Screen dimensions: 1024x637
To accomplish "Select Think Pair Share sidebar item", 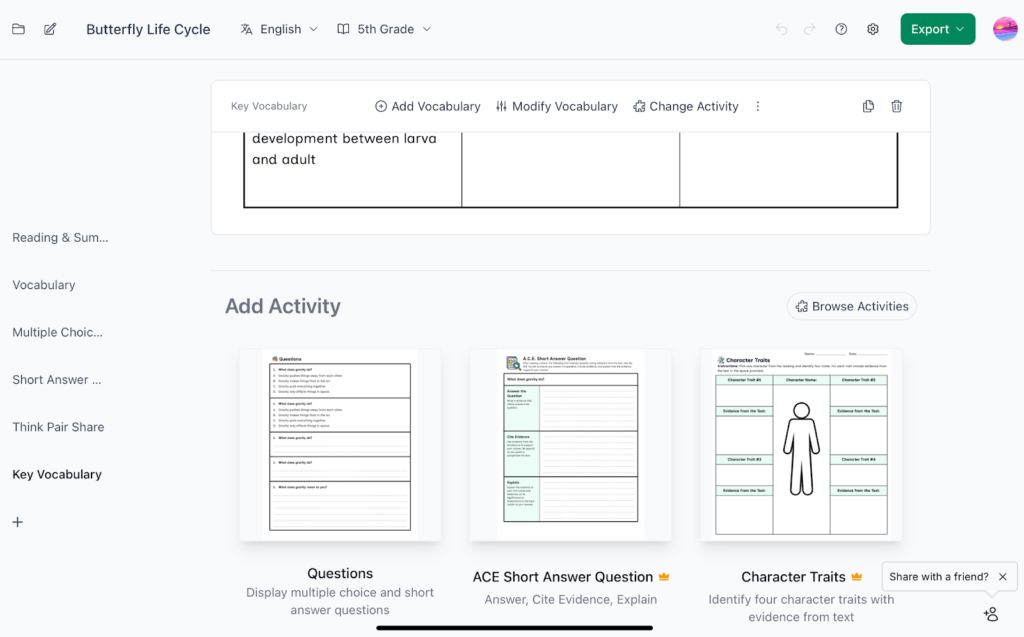I will coord(58,427).
